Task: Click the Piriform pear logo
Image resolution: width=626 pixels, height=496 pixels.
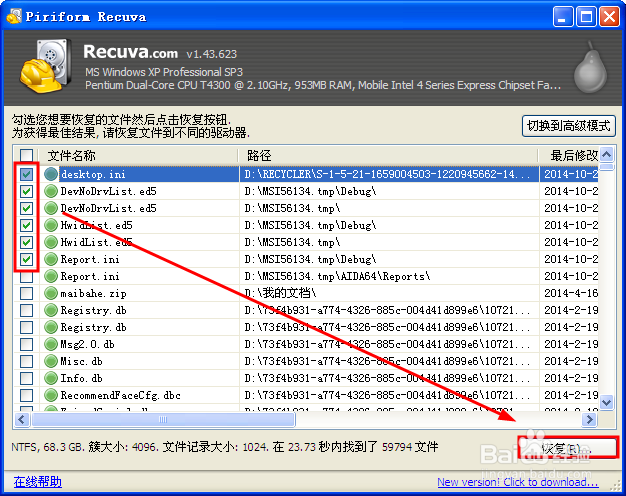Action: tap(590, 67)
